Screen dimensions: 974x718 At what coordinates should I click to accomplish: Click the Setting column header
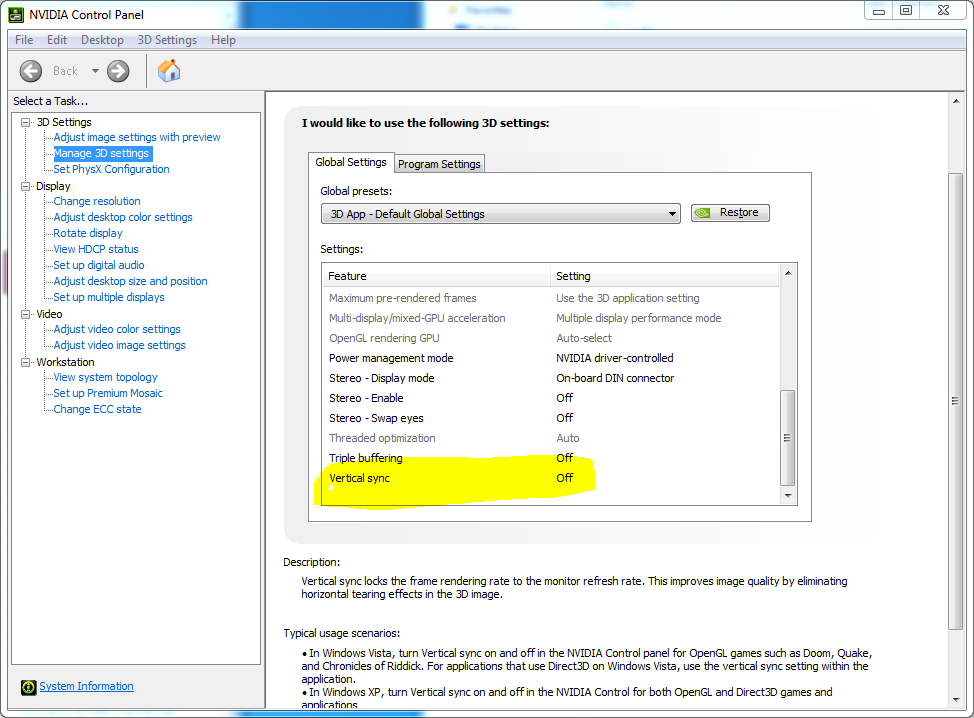click(665, 276)
